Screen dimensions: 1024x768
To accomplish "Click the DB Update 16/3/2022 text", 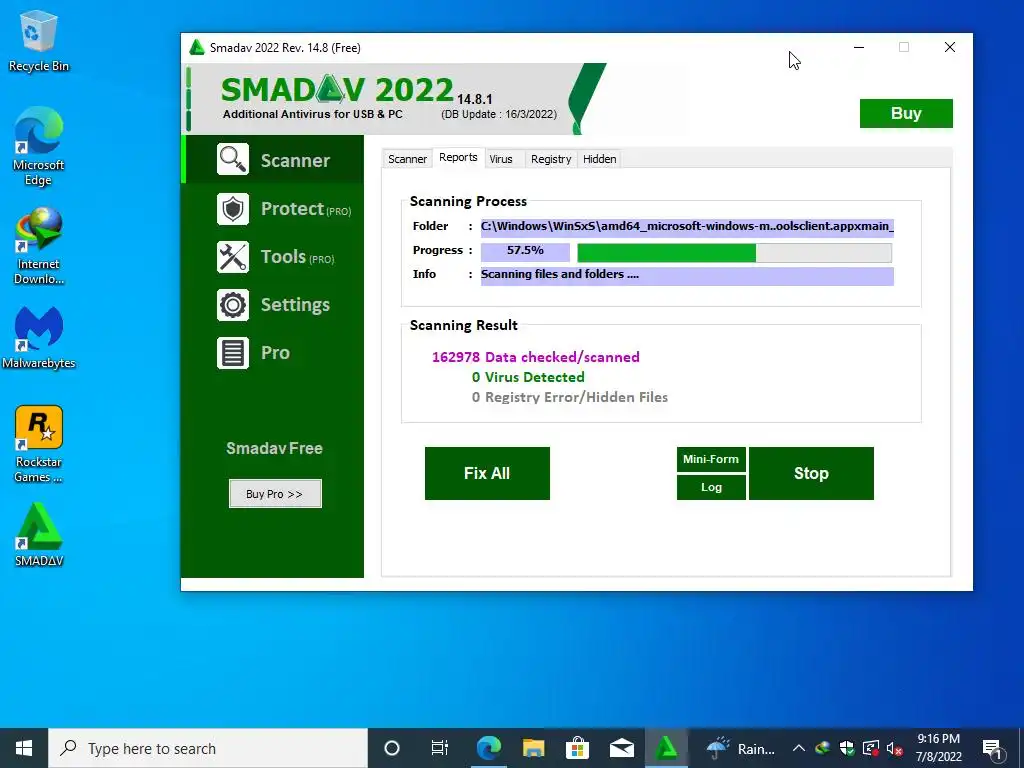I will click(x=499, y=114).
